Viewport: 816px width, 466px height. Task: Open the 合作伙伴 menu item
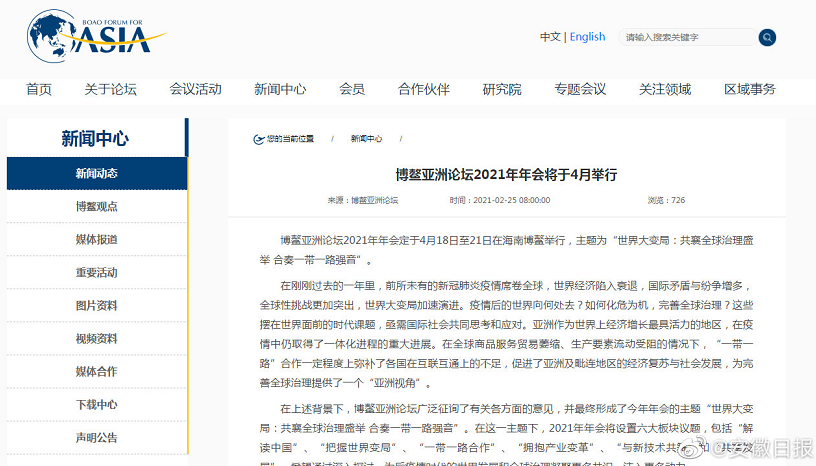[x=424, y=89]
